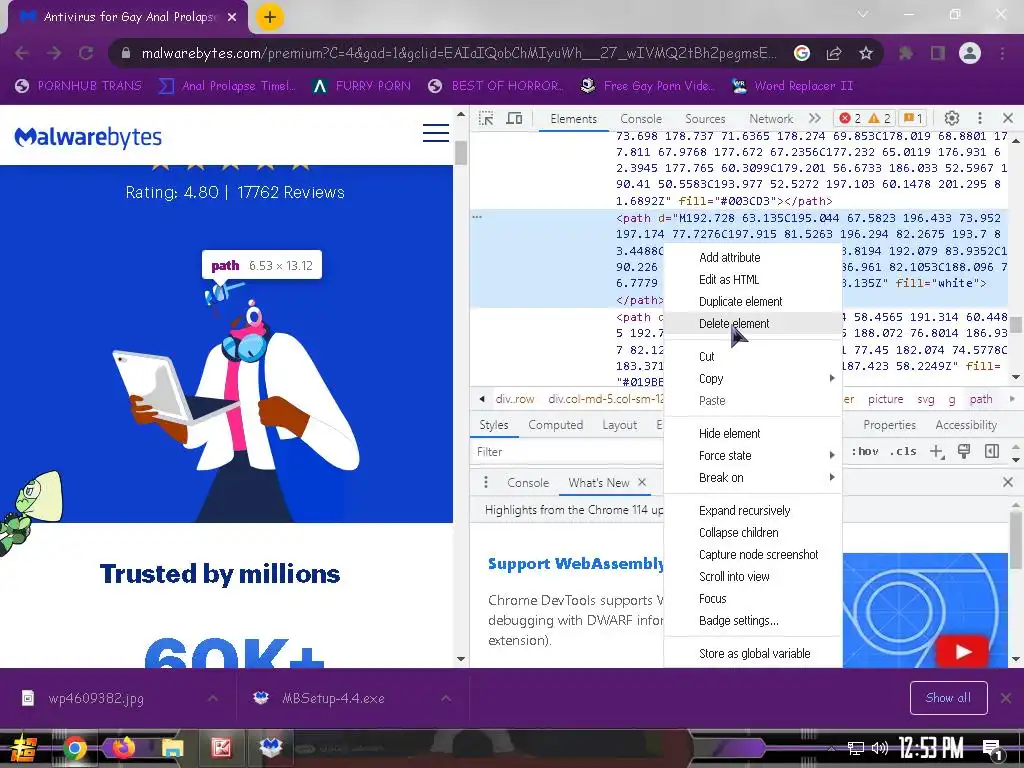Screen dimensions: 1024x768
Task: Open DevTools settings gear
Action: click(952, 118)
